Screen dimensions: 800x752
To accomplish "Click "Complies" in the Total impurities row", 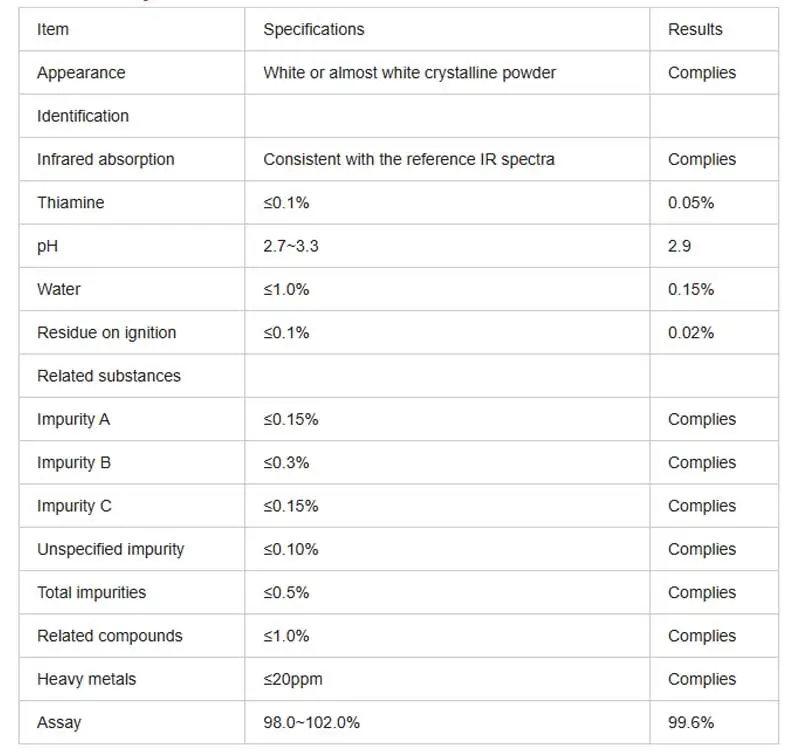I will click(701, 593).
